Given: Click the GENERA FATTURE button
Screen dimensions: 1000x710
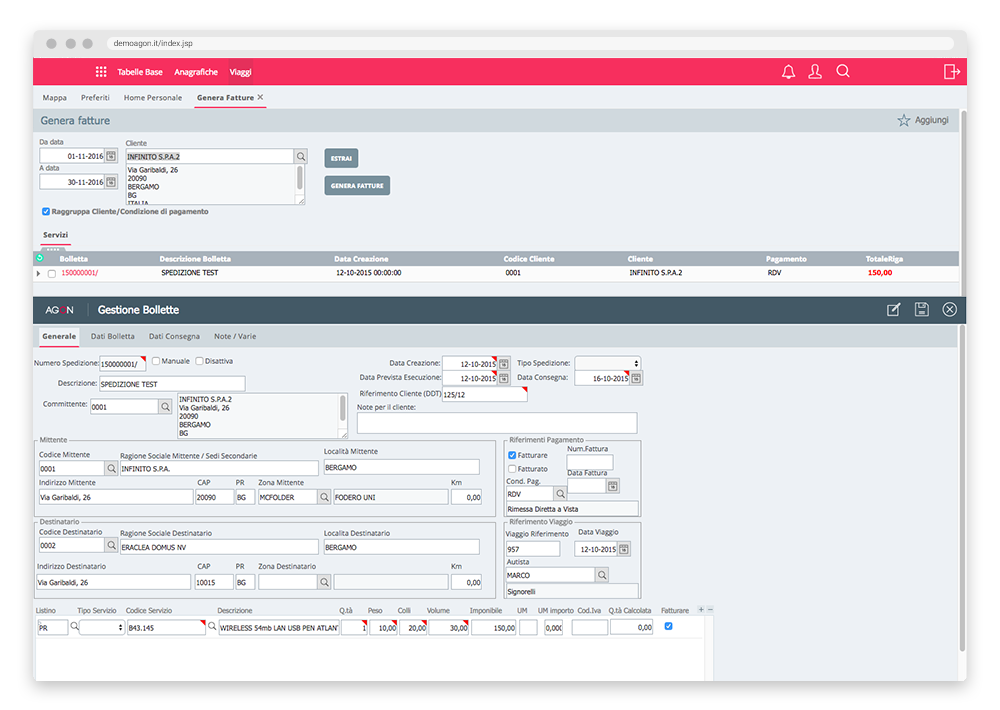Looking at the screenshot, I should (x=357, y=186).
